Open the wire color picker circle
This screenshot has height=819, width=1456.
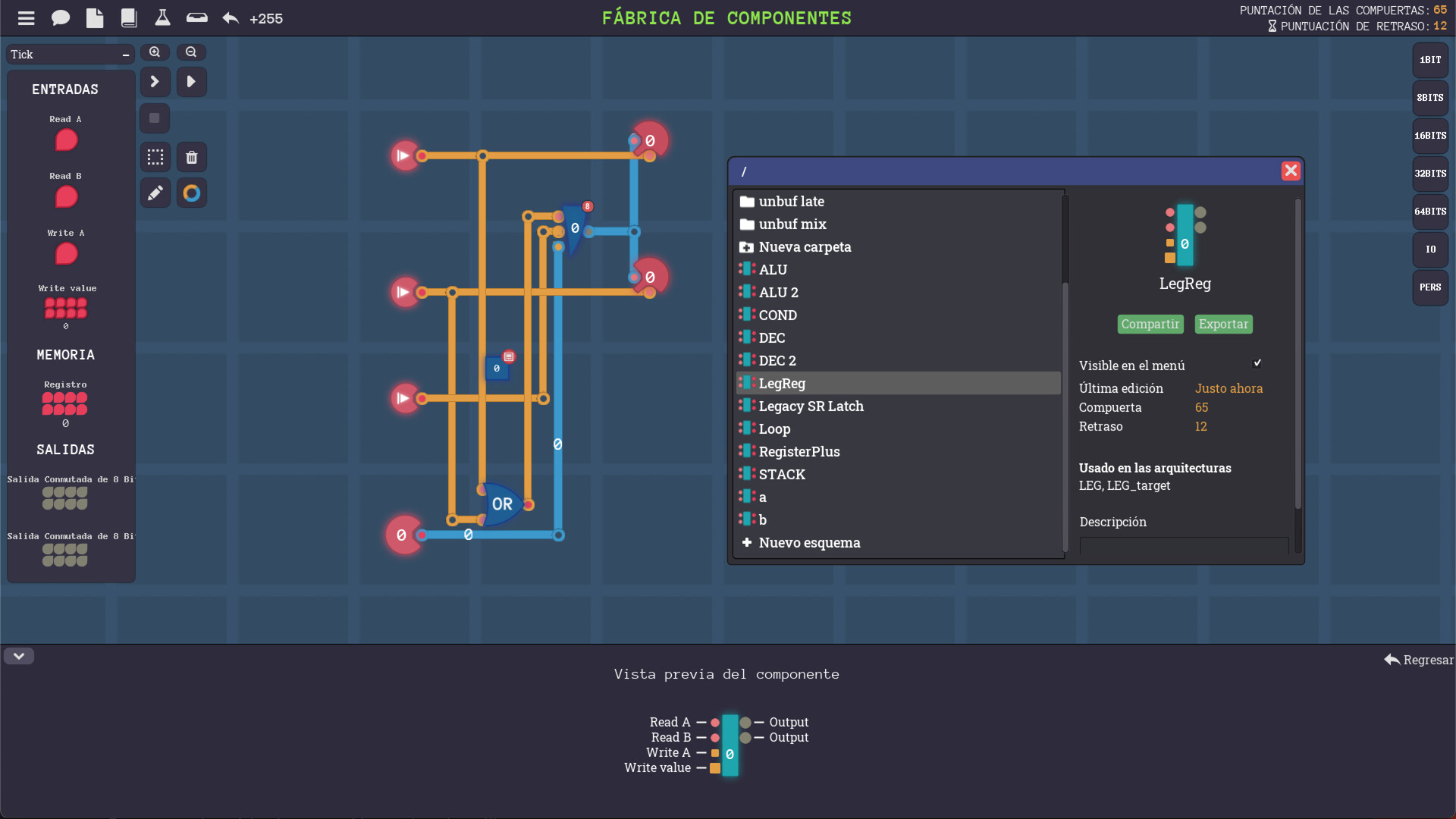point(191,193)
